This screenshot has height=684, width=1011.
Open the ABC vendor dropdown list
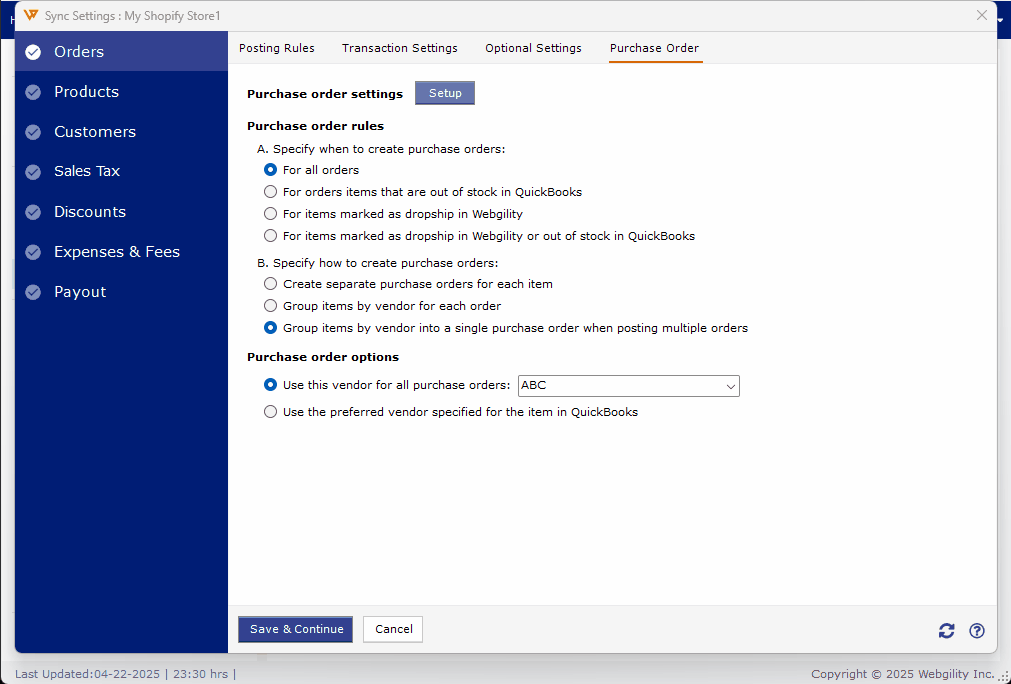click(731, 385)
